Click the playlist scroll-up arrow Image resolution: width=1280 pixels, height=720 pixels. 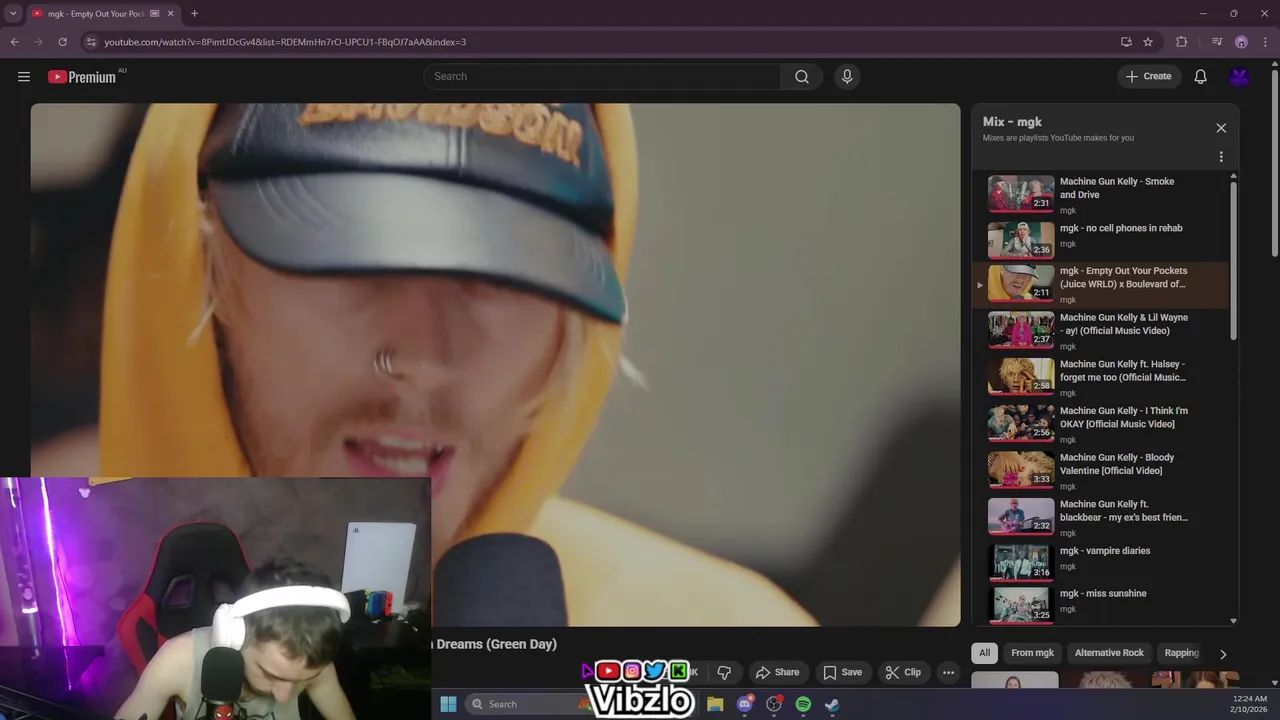1233,176
